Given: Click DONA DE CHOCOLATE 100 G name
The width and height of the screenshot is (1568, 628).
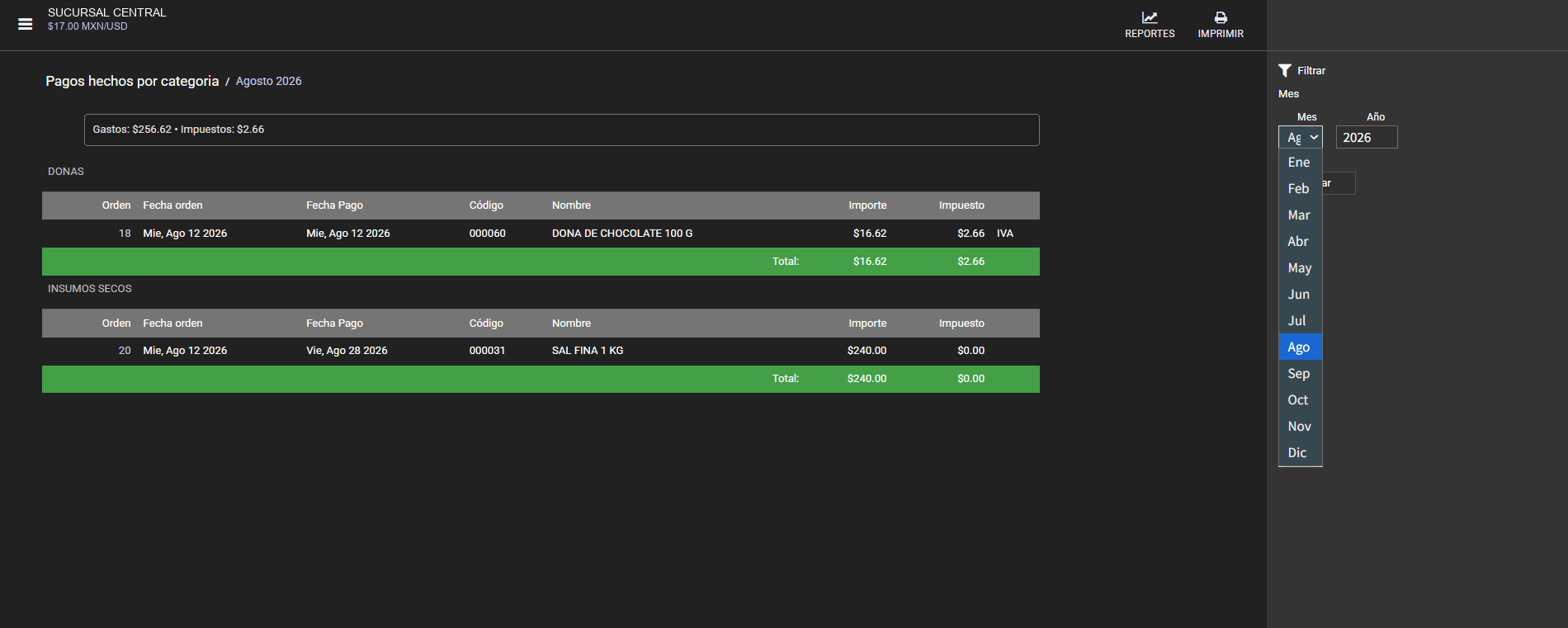Looking at the screenshot, I should (x=622, y=234).
